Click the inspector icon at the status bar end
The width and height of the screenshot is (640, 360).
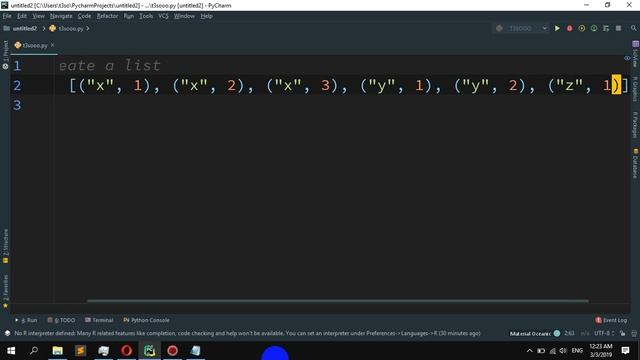(x=634, y=333)
